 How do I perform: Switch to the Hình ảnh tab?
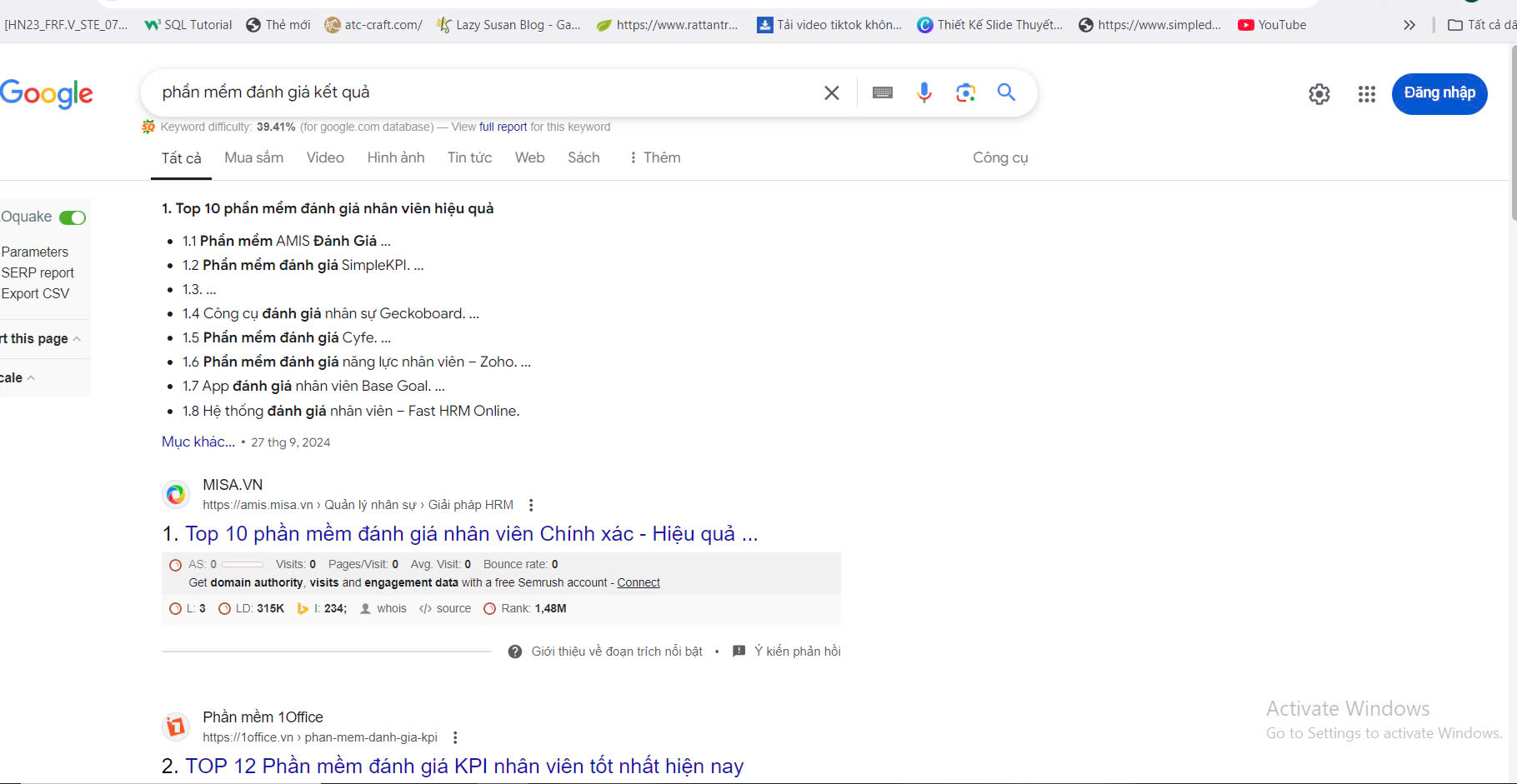[x=395, y=157]
